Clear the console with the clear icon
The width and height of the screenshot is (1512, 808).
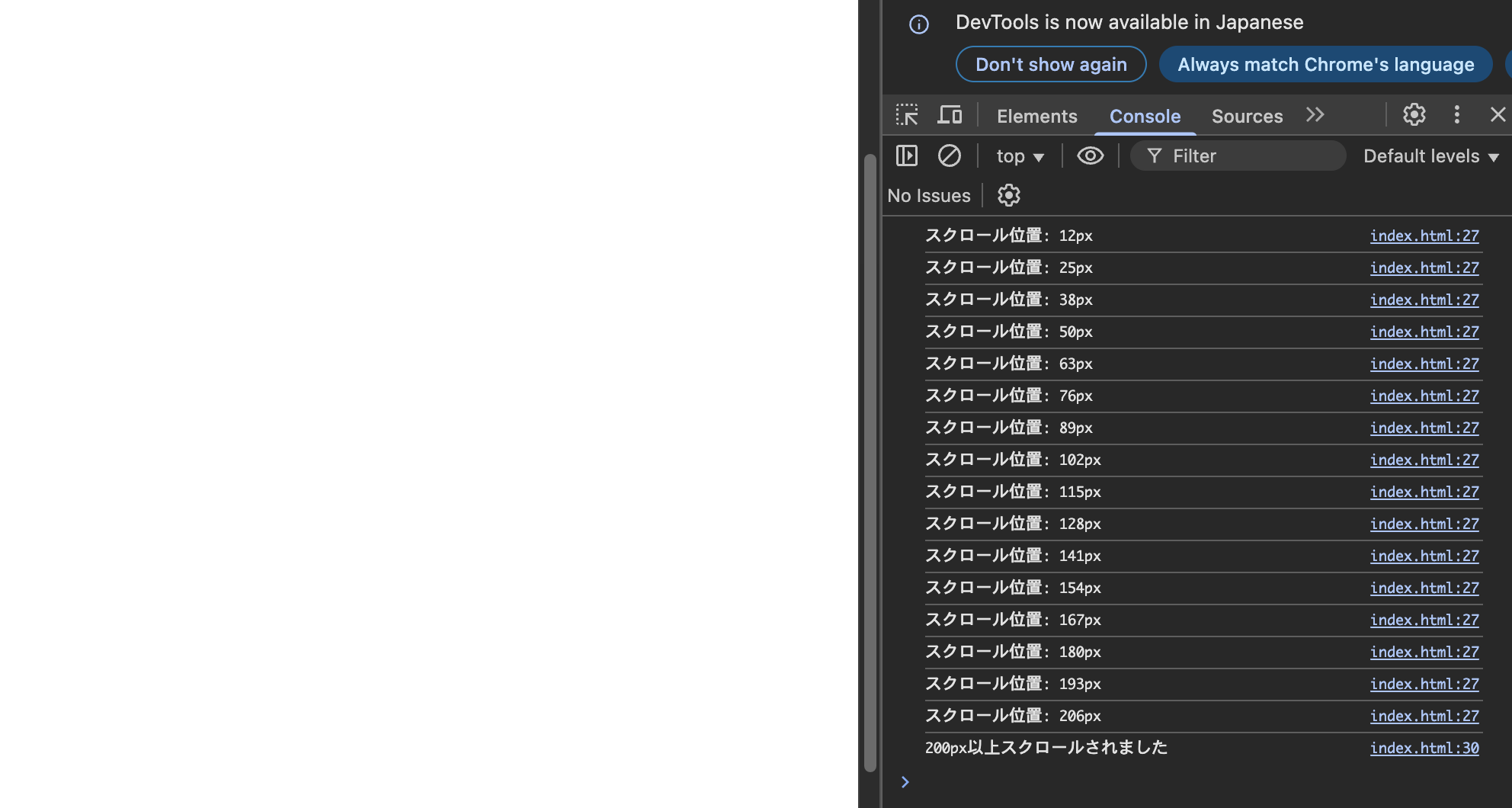[x=950, y=156]
